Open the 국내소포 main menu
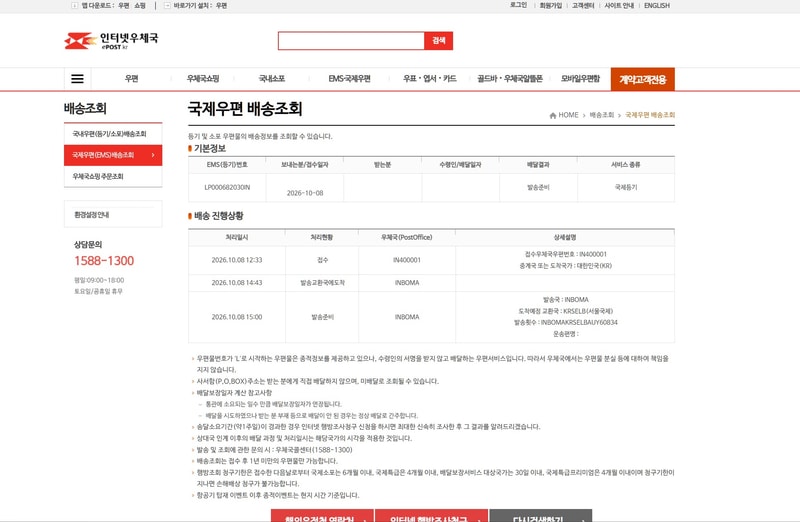 click(x=271, y=79)
